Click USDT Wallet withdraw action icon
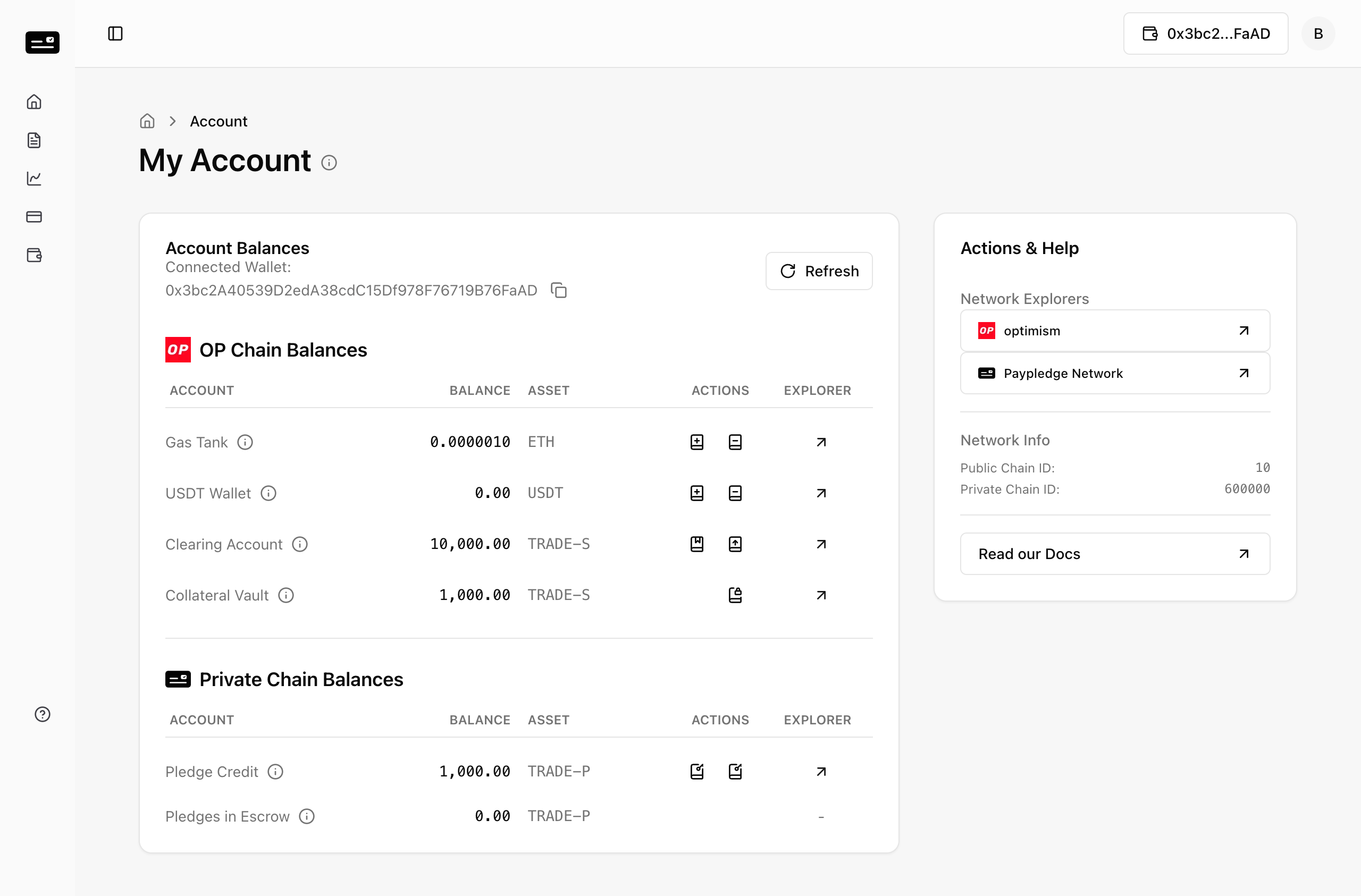The height and width of the screenshot is (896, 1361). tap(735, 493)
